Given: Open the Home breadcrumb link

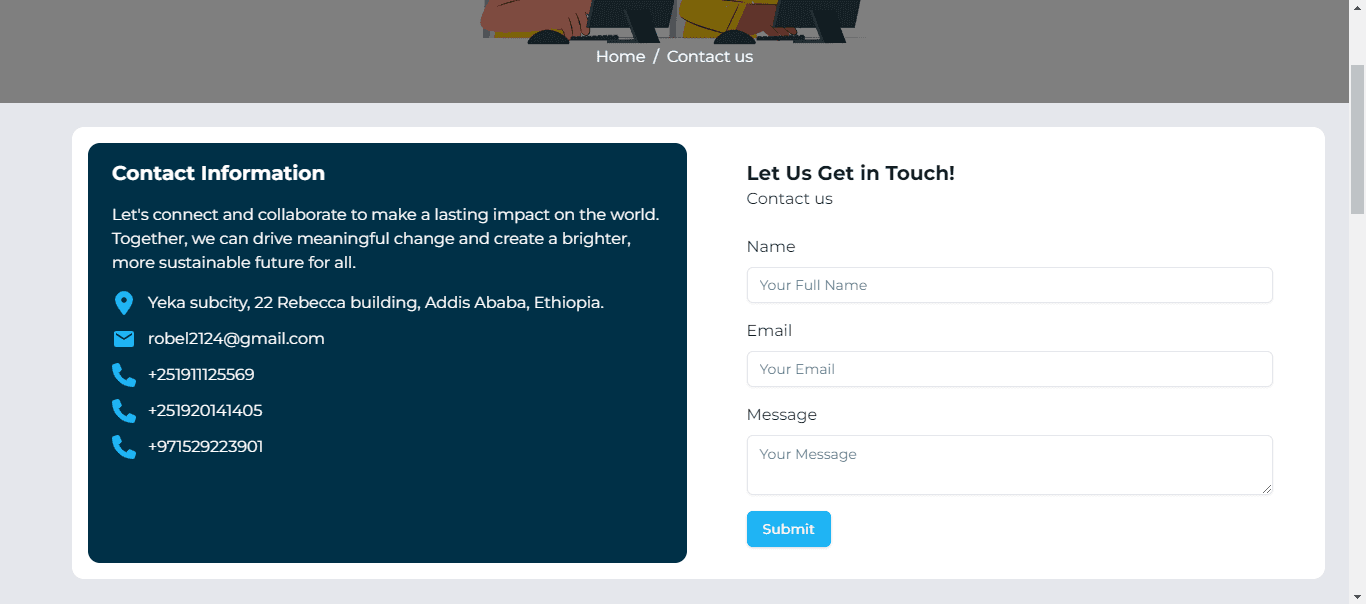Looking at the screenshot, I should [620, 57].
